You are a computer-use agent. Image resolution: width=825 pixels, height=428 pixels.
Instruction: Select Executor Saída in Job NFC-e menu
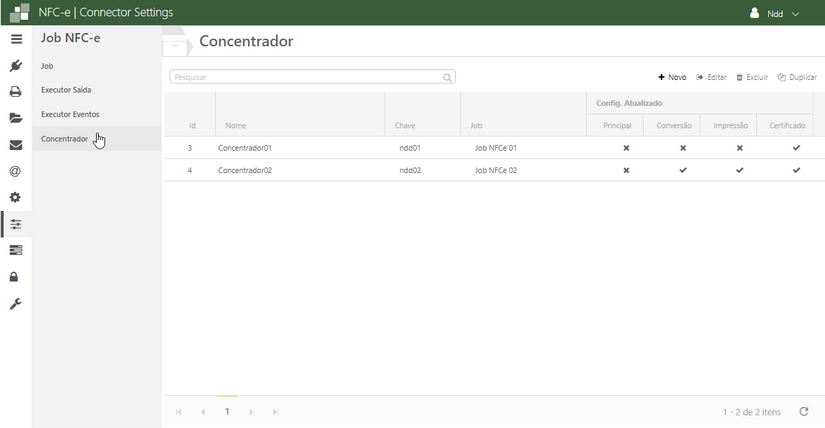(x=66, y=90)
